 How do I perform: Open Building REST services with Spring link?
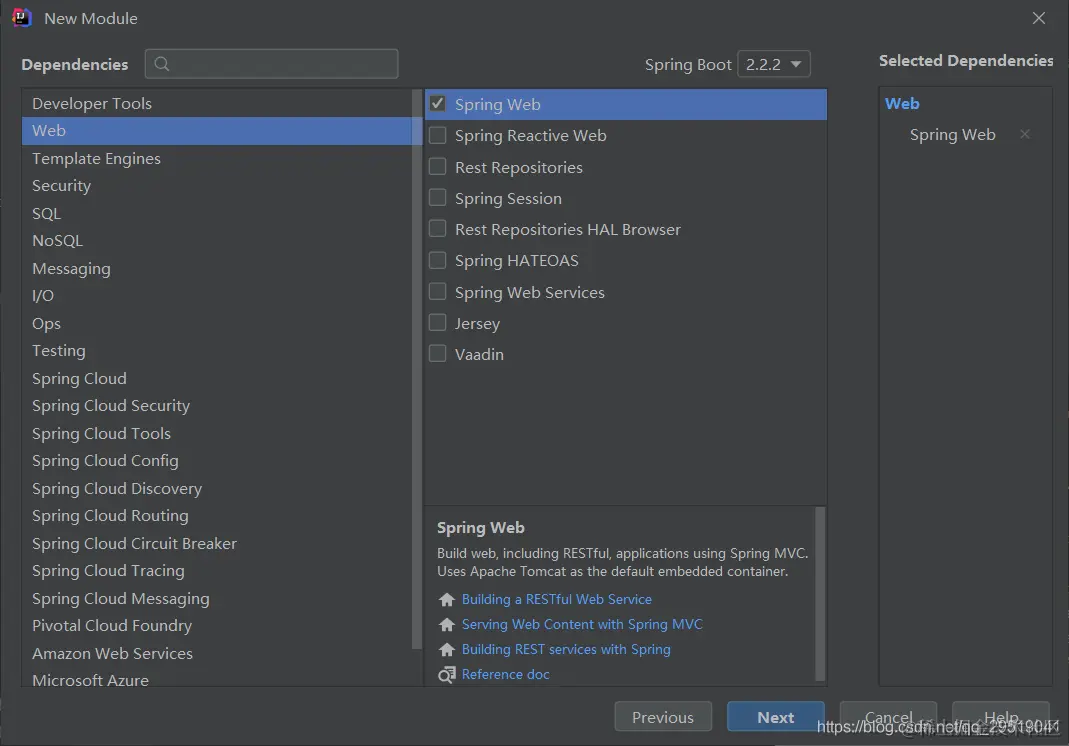(566, 650)
